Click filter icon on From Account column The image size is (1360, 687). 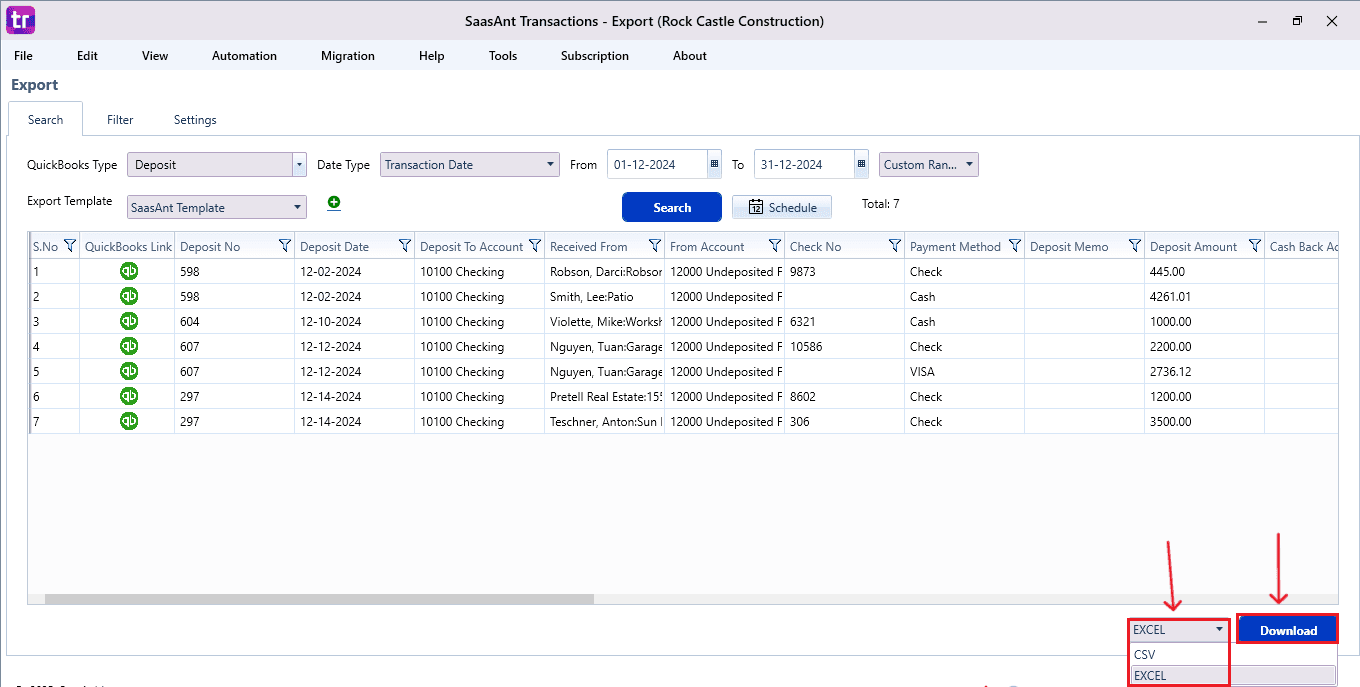click(x=774, y=246)
